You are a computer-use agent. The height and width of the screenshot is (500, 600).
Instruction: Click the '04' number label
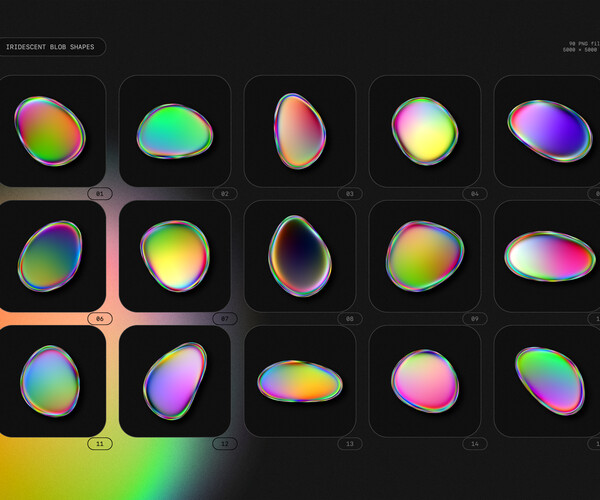tap(475, 194)
